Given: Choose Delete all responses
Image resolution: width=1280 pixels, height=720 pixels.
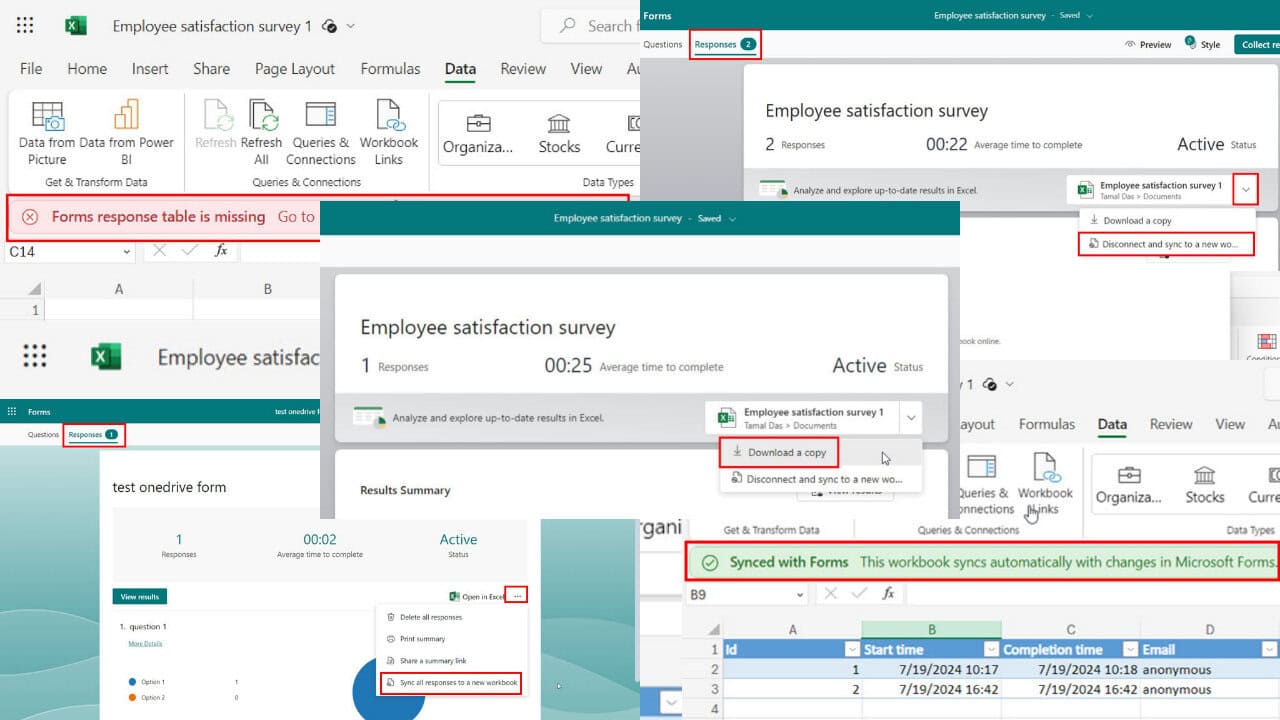Looking at the screenshot, I should coord(424,617).
